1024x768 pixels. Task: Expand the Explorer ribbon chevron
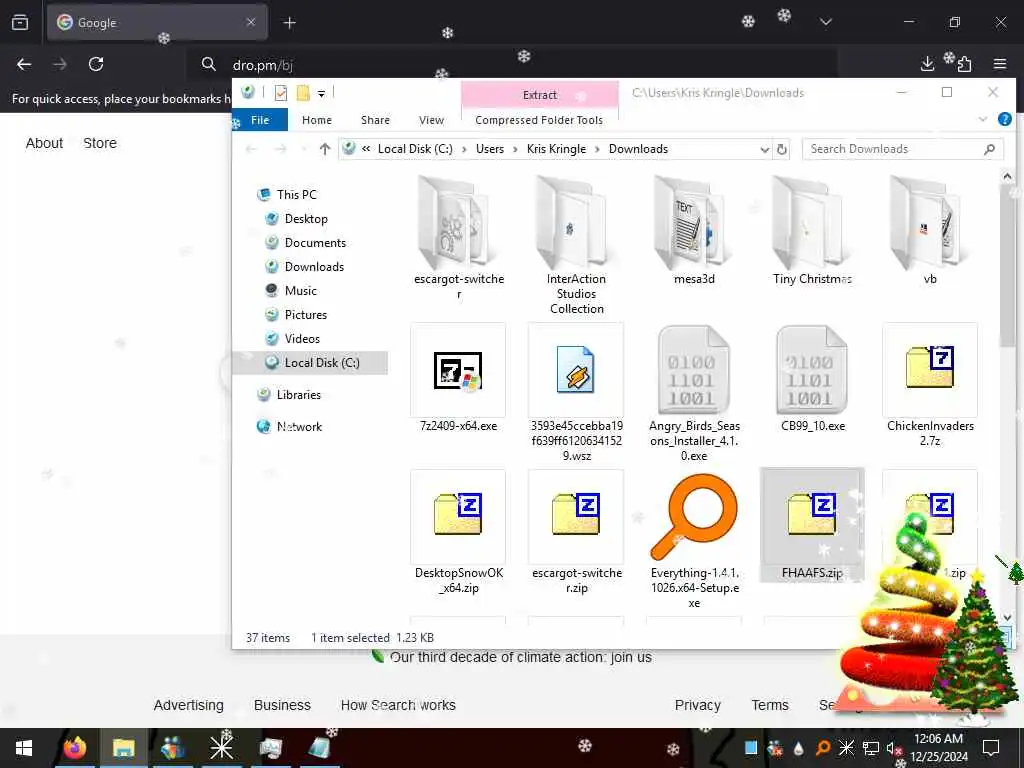(982, 119)
